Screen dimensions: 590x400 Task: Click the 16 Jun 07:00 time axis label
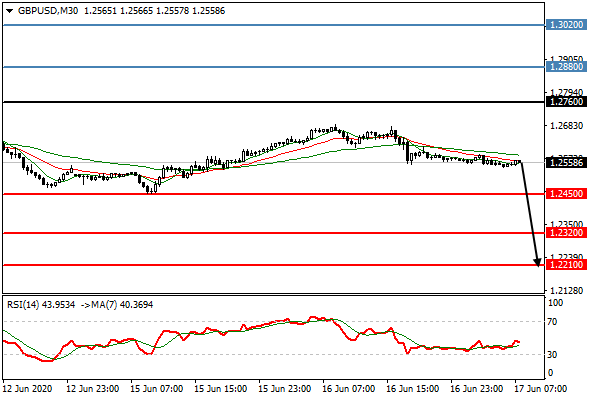click(x=348, y=388)
